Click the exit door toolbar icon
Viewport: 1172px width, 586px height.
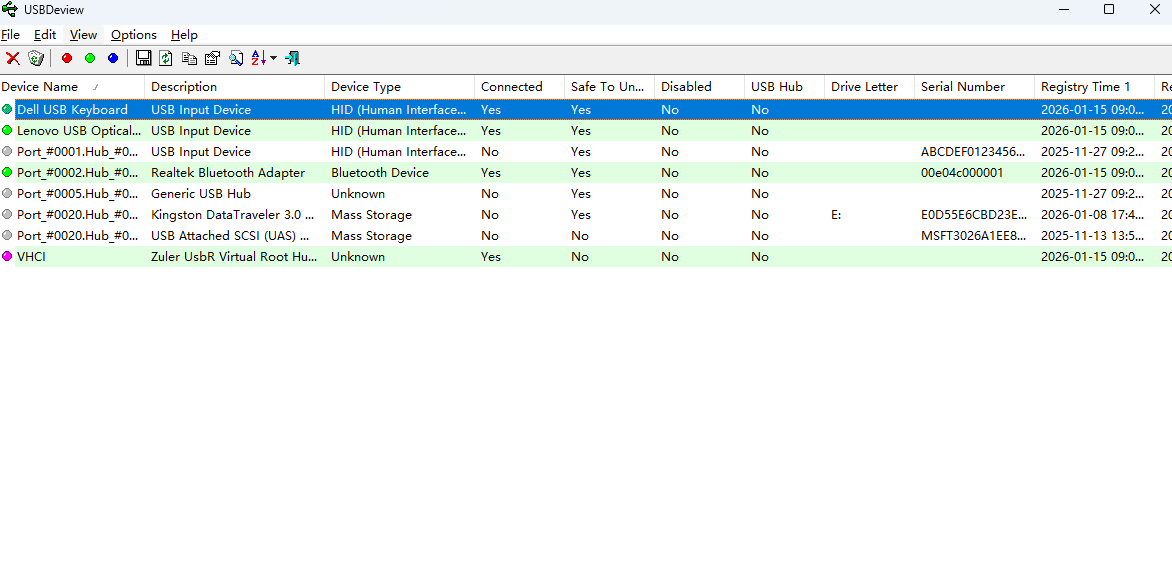(x=292, y=59)
